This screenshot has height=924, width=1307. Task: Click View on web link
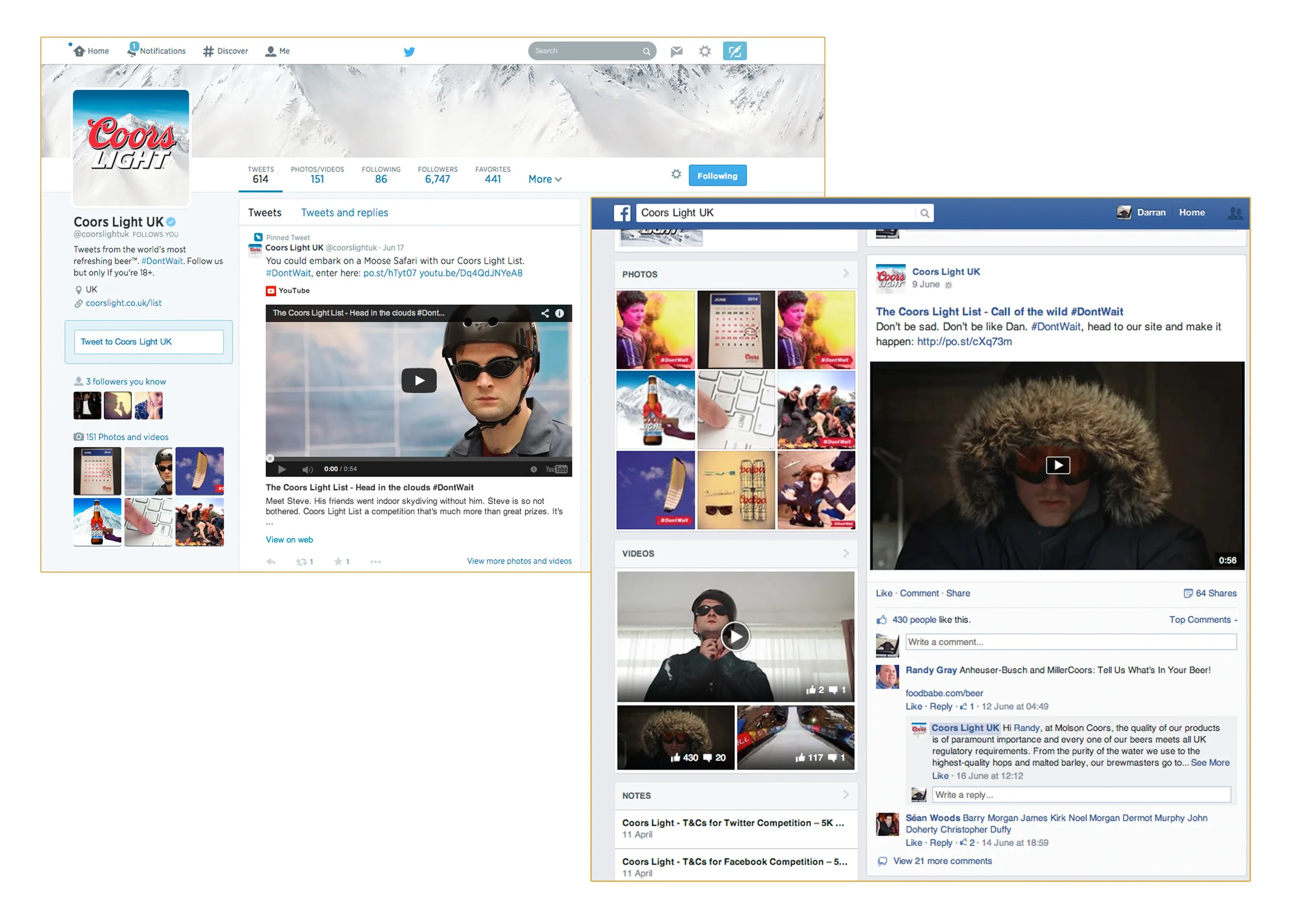click(289, 540)
